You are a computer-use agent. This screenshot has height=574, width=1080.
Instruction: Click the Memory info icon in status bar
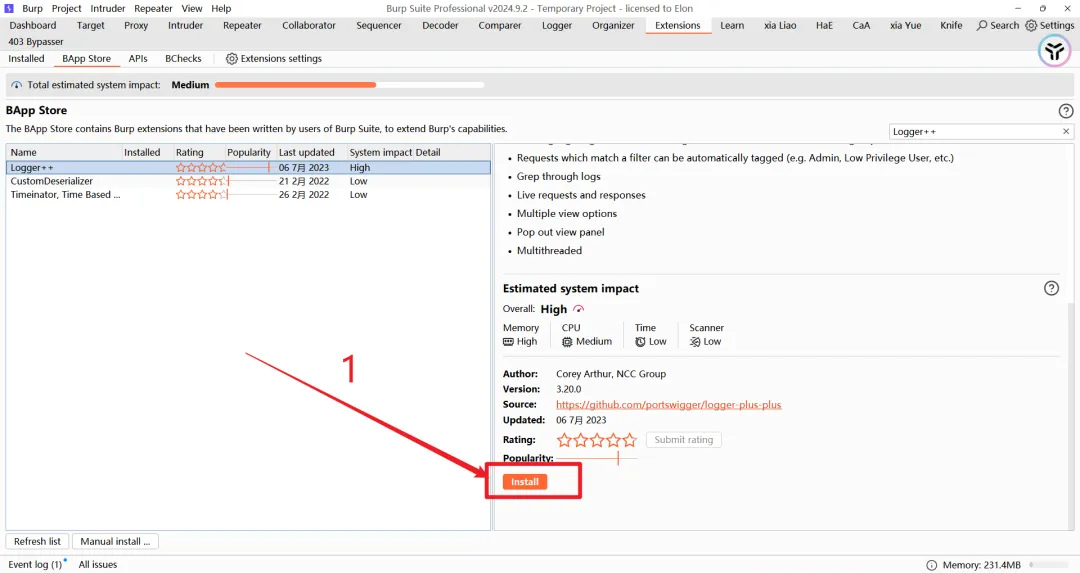931,565
